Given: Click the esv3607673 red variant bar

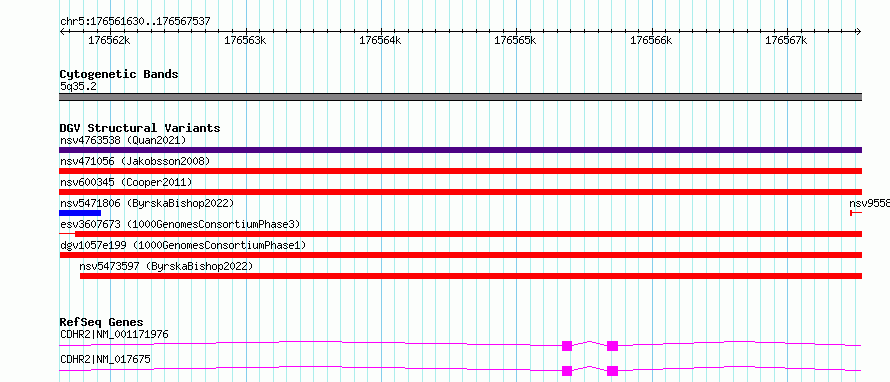Looking at the screenshot, I should [x=468, y=234].
